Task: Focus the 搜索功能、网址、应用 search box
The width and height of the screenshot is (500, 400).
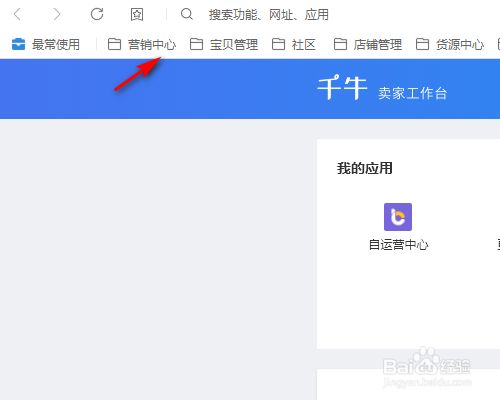Action: coord(269,14)
